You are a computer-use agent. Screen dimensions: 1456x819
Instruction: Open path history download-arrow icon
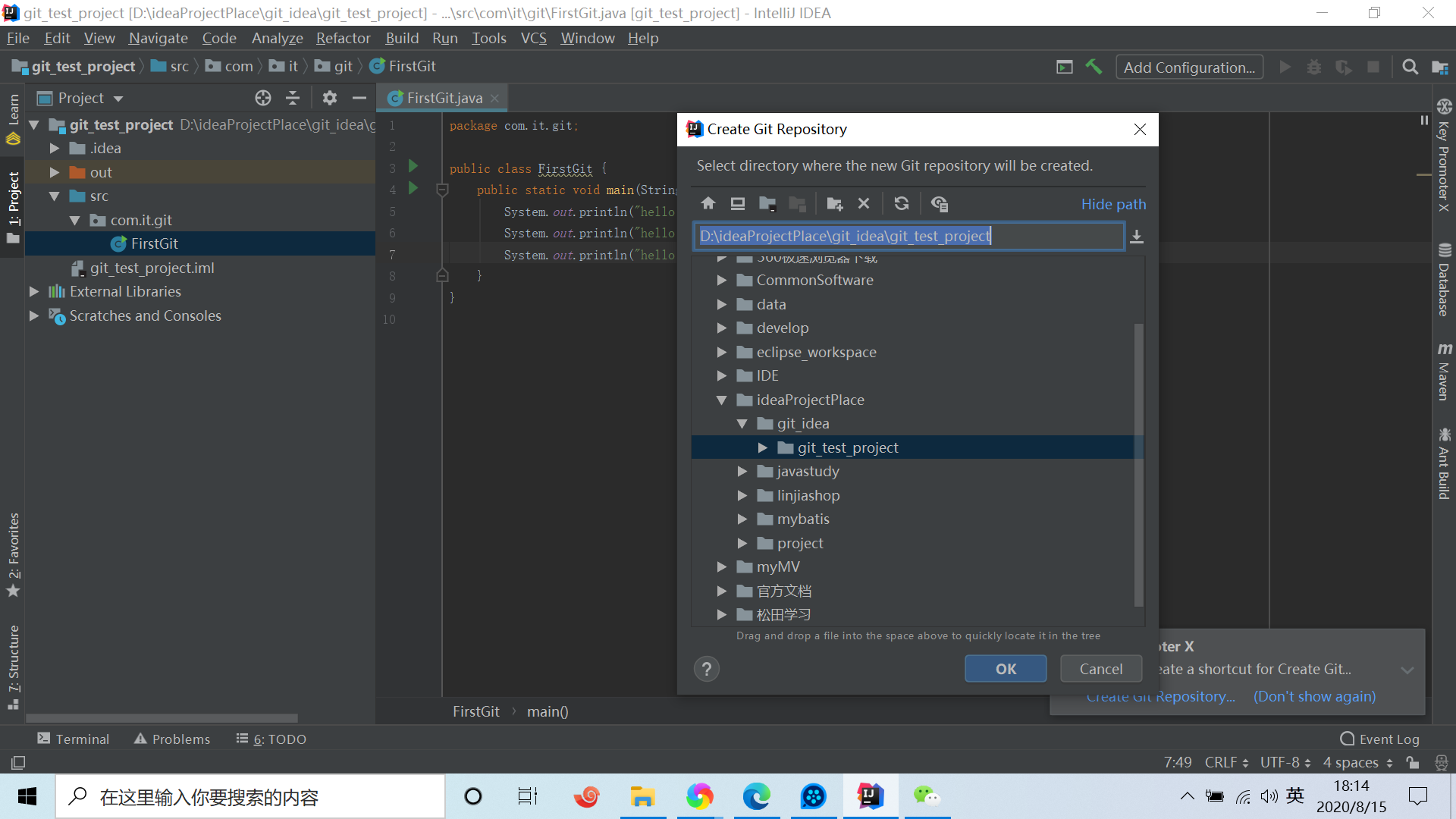click(1136, 237)
